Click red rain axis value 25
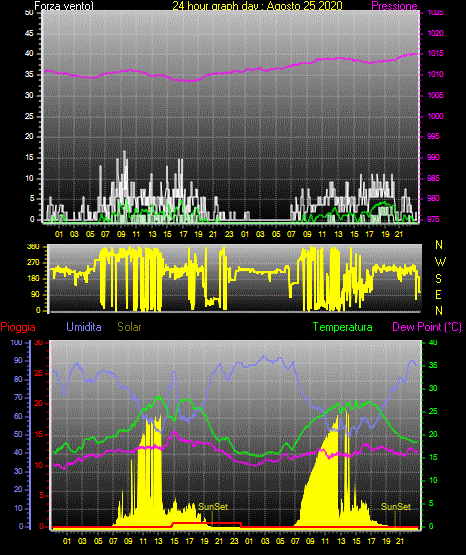 pyautogui.click(x=38, y=373)
